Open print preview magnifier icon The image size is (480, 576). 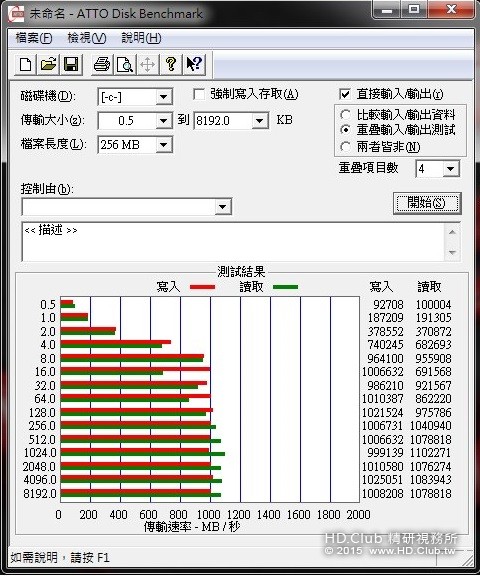pyautogui.click(x=124, y=65)
